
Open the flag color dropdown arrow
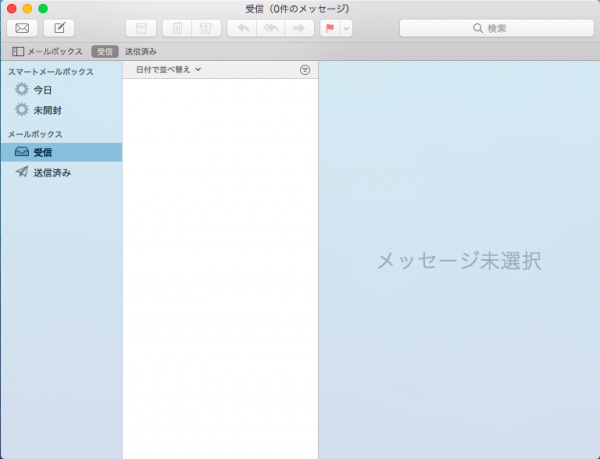click(346, 28)
